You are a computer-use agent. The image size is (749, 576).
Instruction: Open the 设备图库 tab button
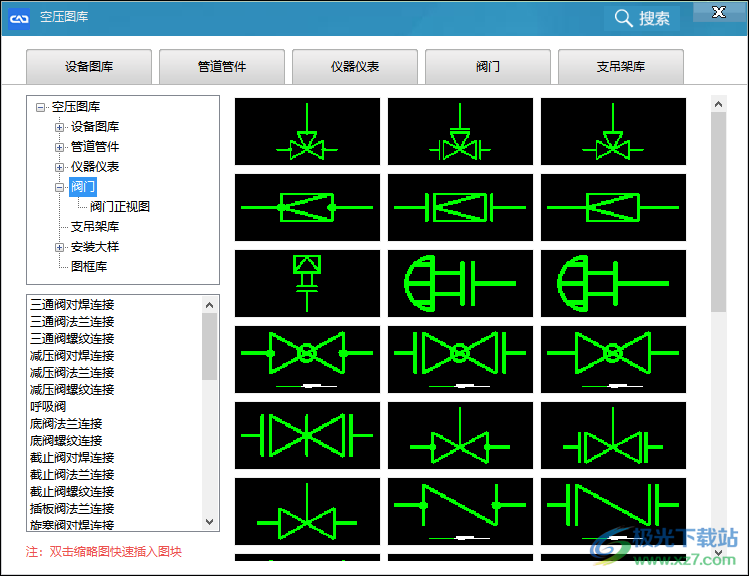(89, 66)
